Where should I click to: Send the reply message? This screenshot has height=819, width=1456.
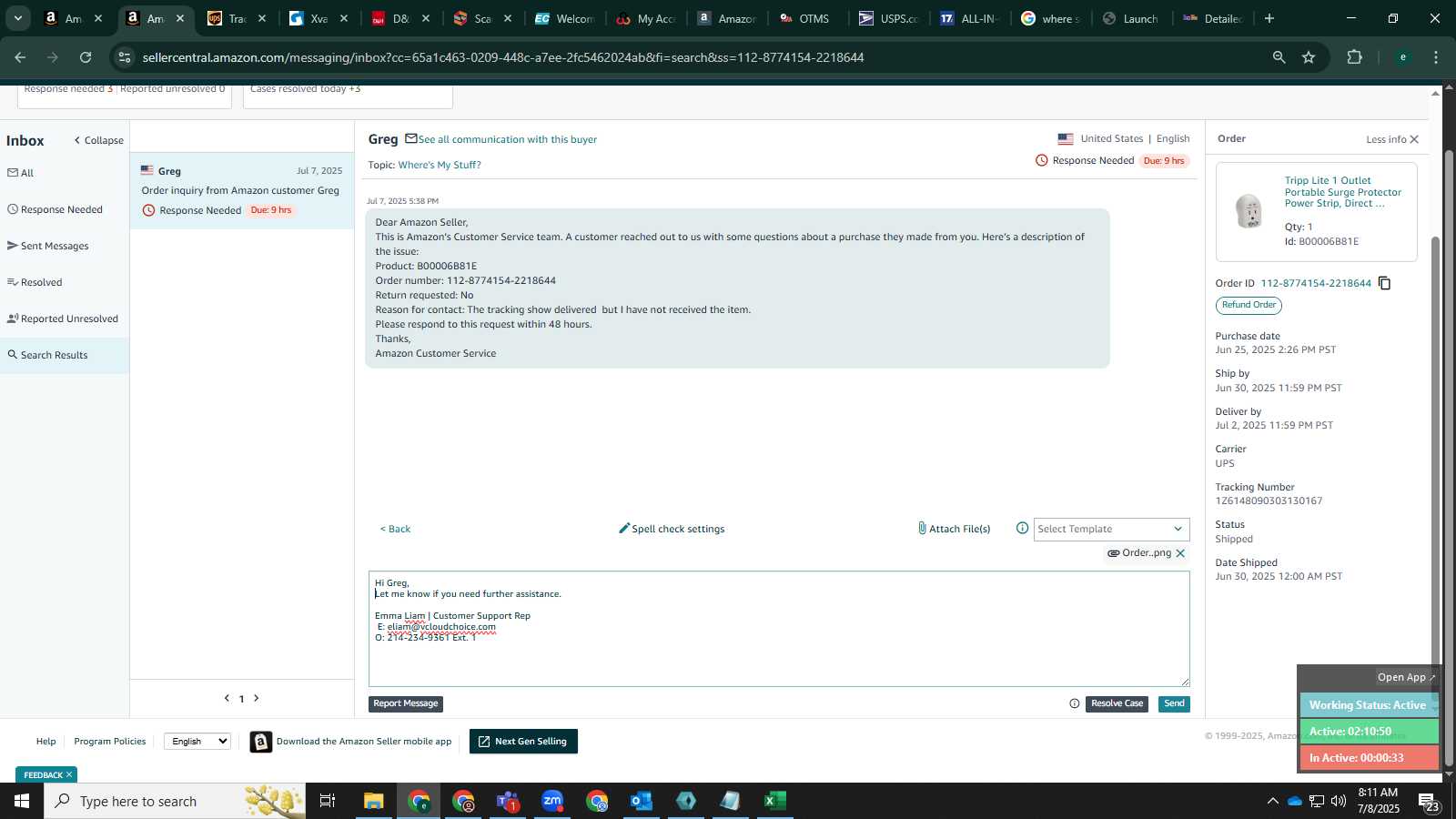tap(1174, 703)
